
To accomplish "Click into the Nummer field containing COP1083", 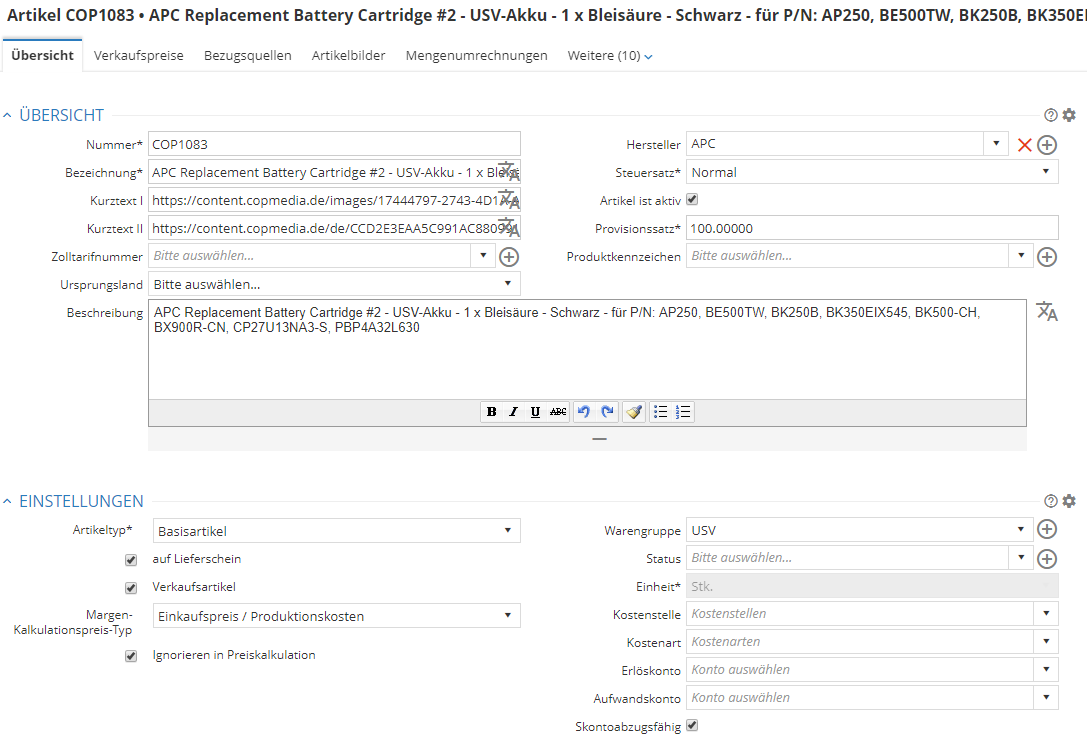I will pyautogui.click(x=334, y=144).
